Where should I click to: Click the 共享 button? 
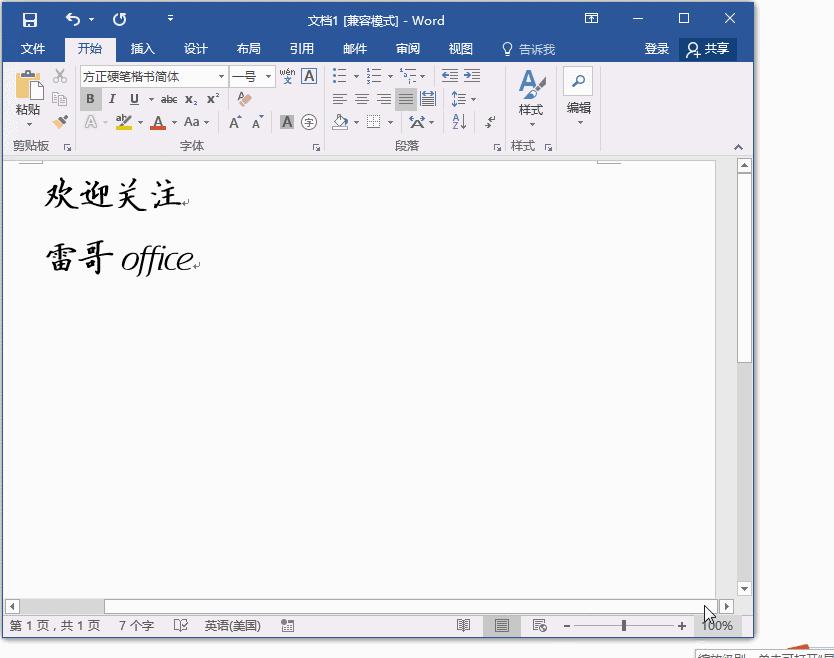709,48
